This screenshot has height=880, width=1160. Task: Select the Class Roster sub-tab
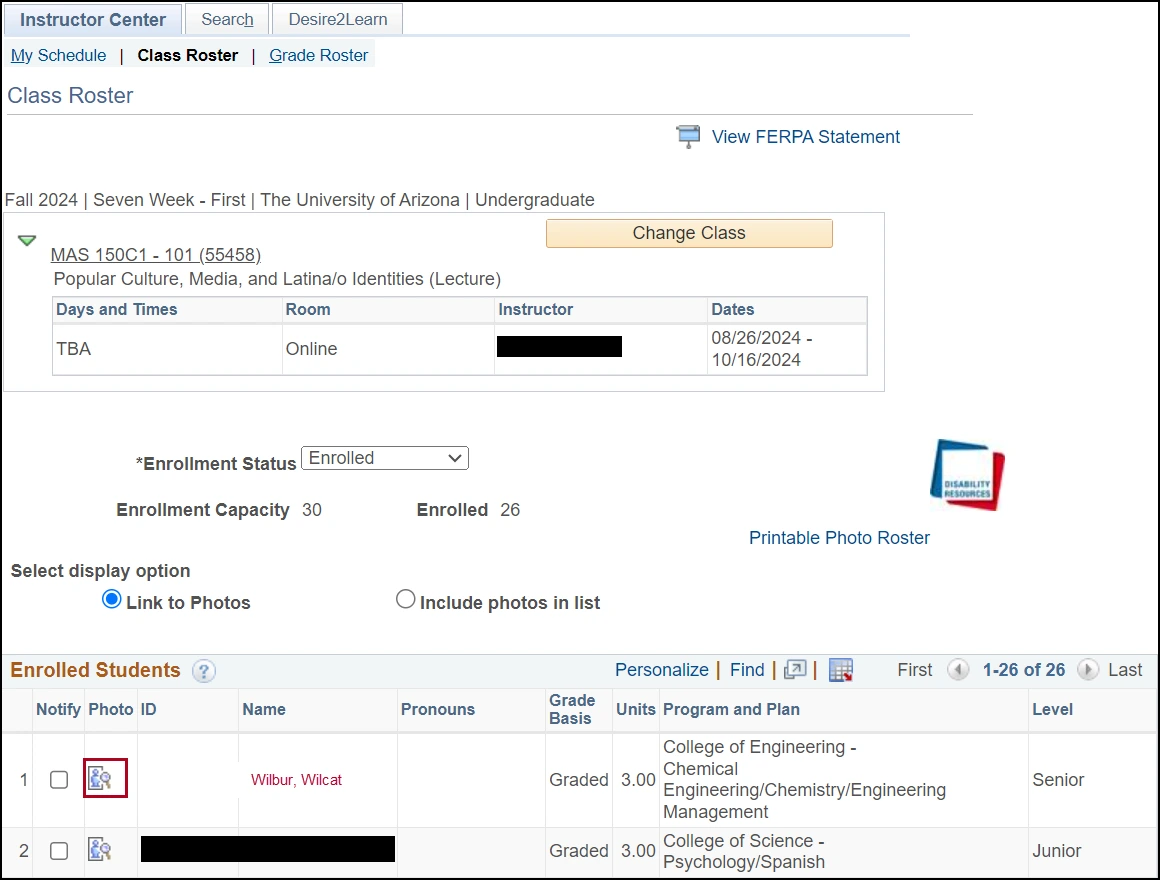click(x=188, y=55)
